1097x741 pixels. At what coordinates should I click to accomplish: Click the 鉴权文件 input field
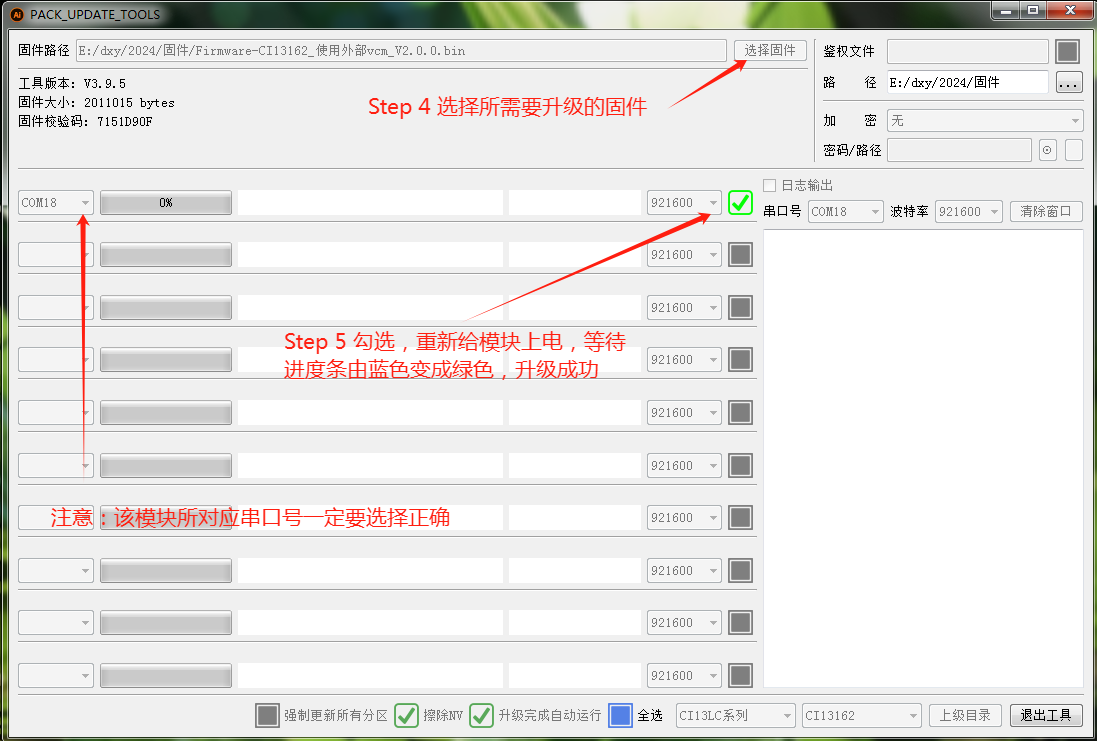(x=968, y=51)
